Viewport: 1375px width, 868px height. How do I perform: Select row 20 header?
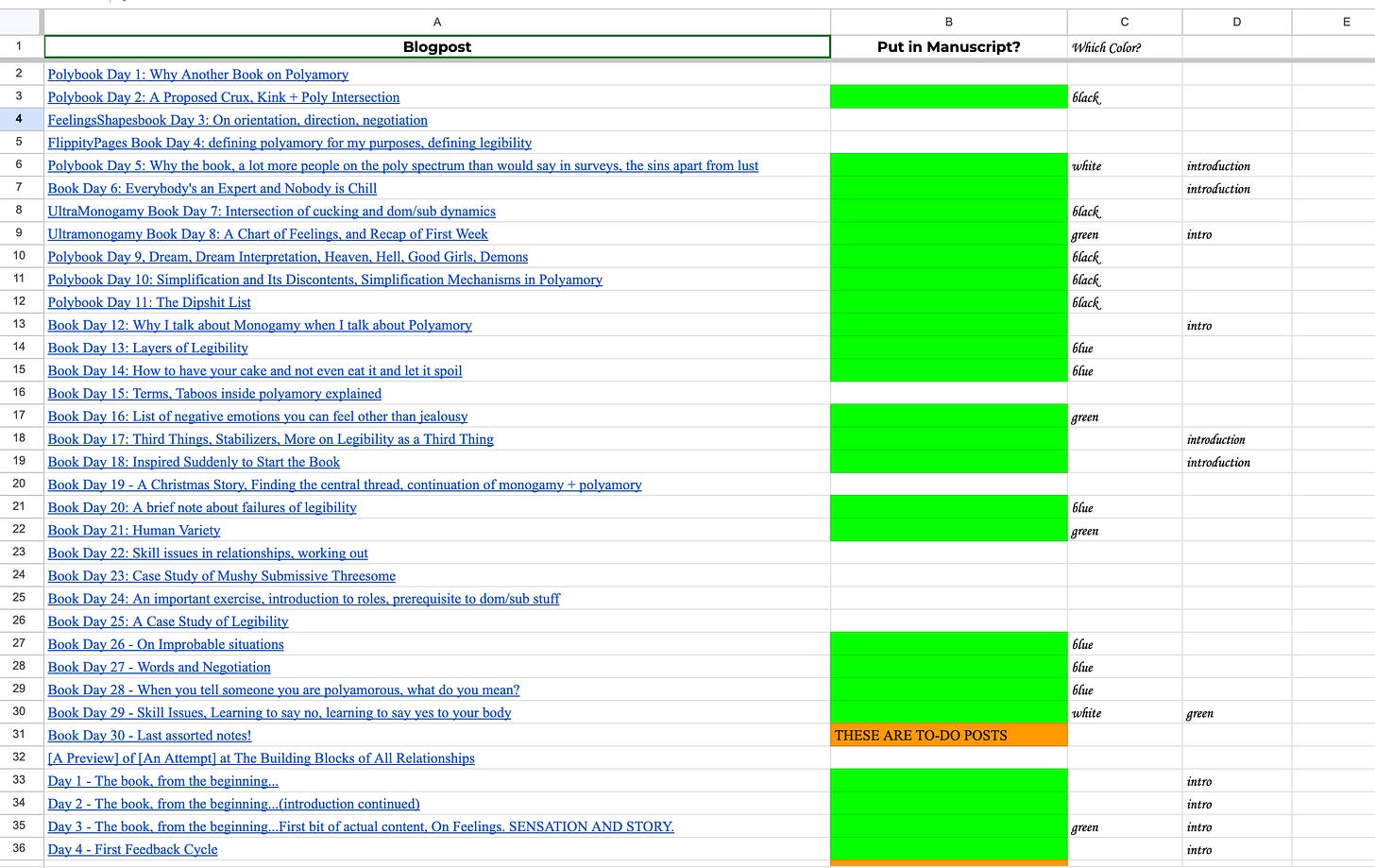pos(19,484)
